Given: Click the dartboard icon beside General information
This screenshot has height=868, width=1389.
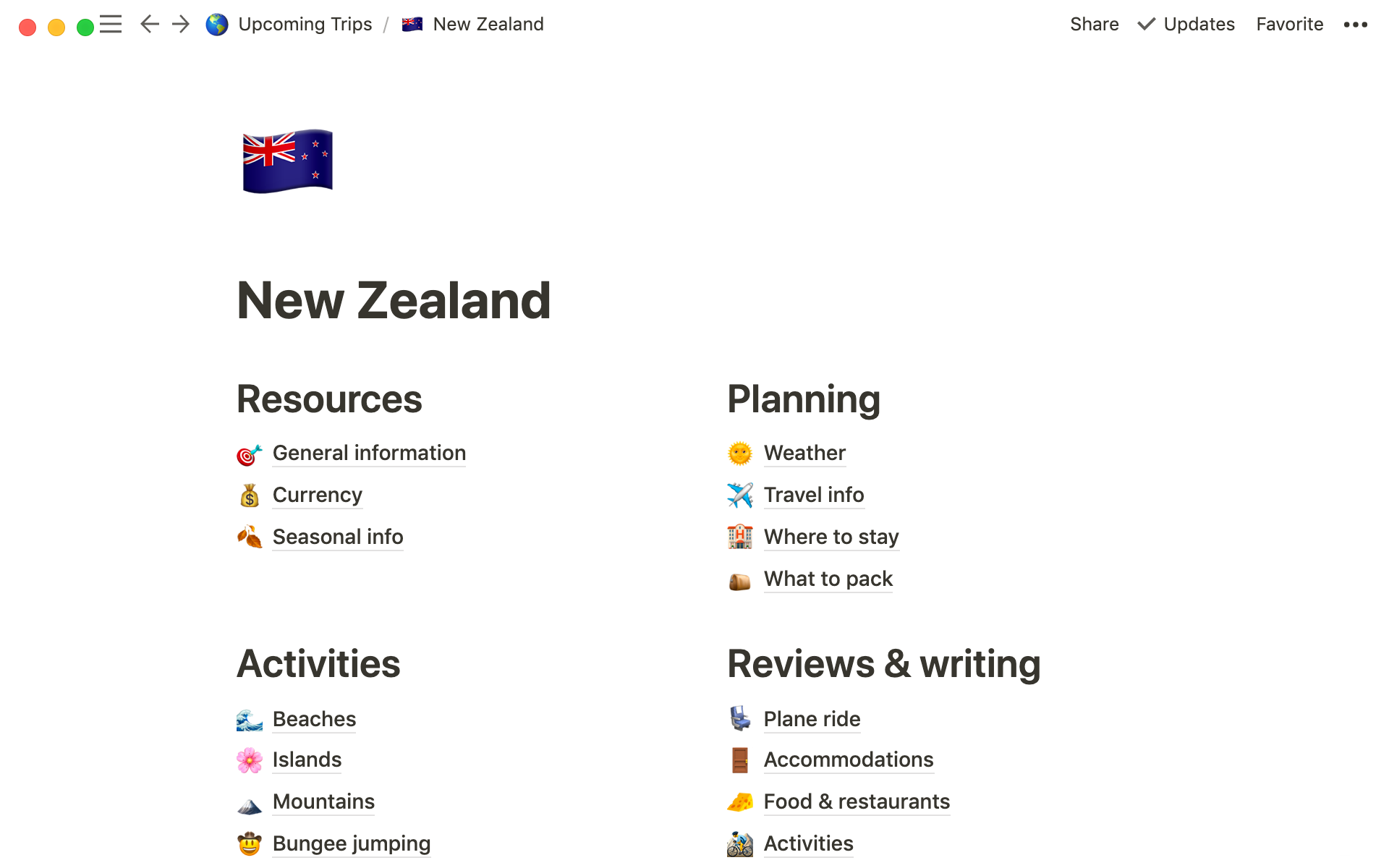Looking at the screenshot, I should click(249, 454).
